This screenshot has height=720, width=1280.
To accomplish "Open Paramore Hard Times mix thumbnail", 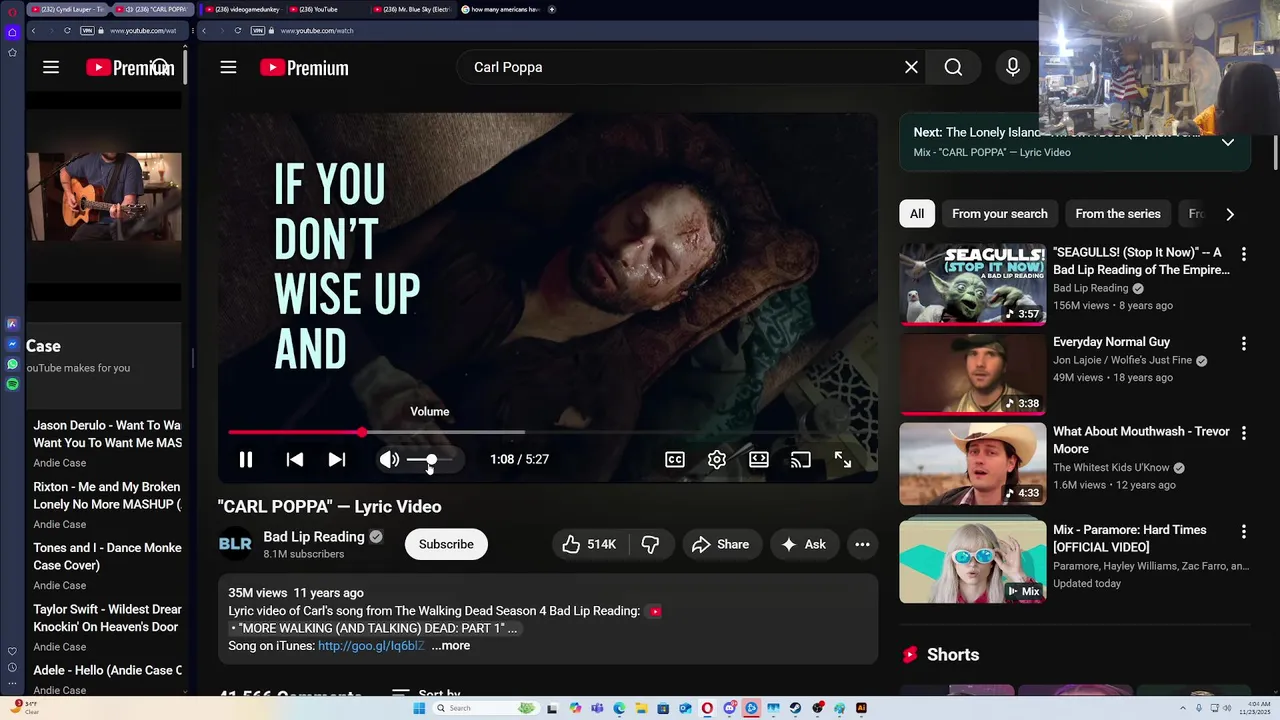I will [973, 562].
